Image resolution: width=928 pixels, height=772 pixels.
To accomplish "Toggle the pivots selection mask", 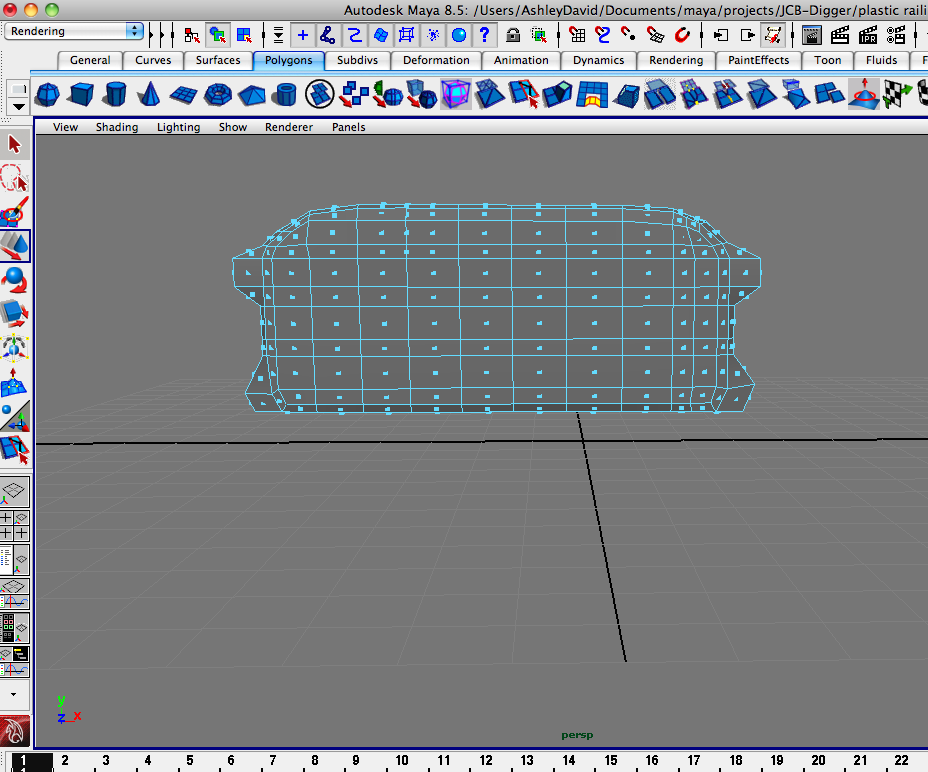I will (433, 36).
